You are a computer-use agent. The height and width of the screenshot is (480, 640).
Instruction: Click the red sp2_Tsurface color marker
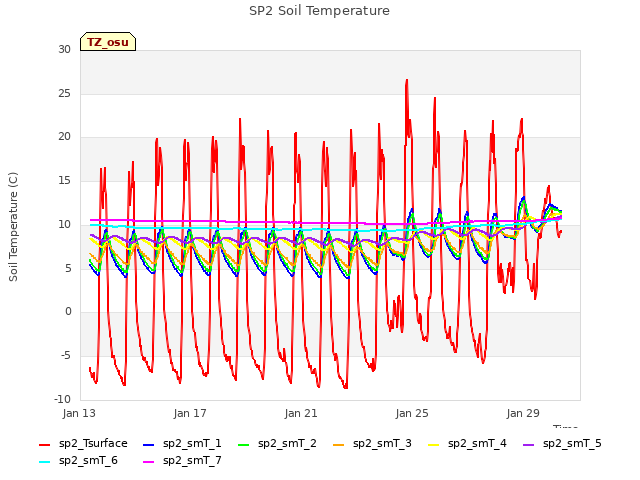44,444
